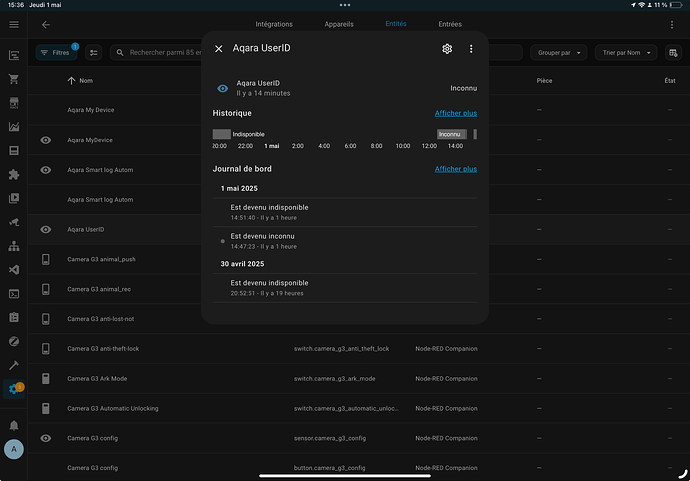
Task: Select the 14:51:40 Est devenu indisponible entry
Action: (345, 212)
